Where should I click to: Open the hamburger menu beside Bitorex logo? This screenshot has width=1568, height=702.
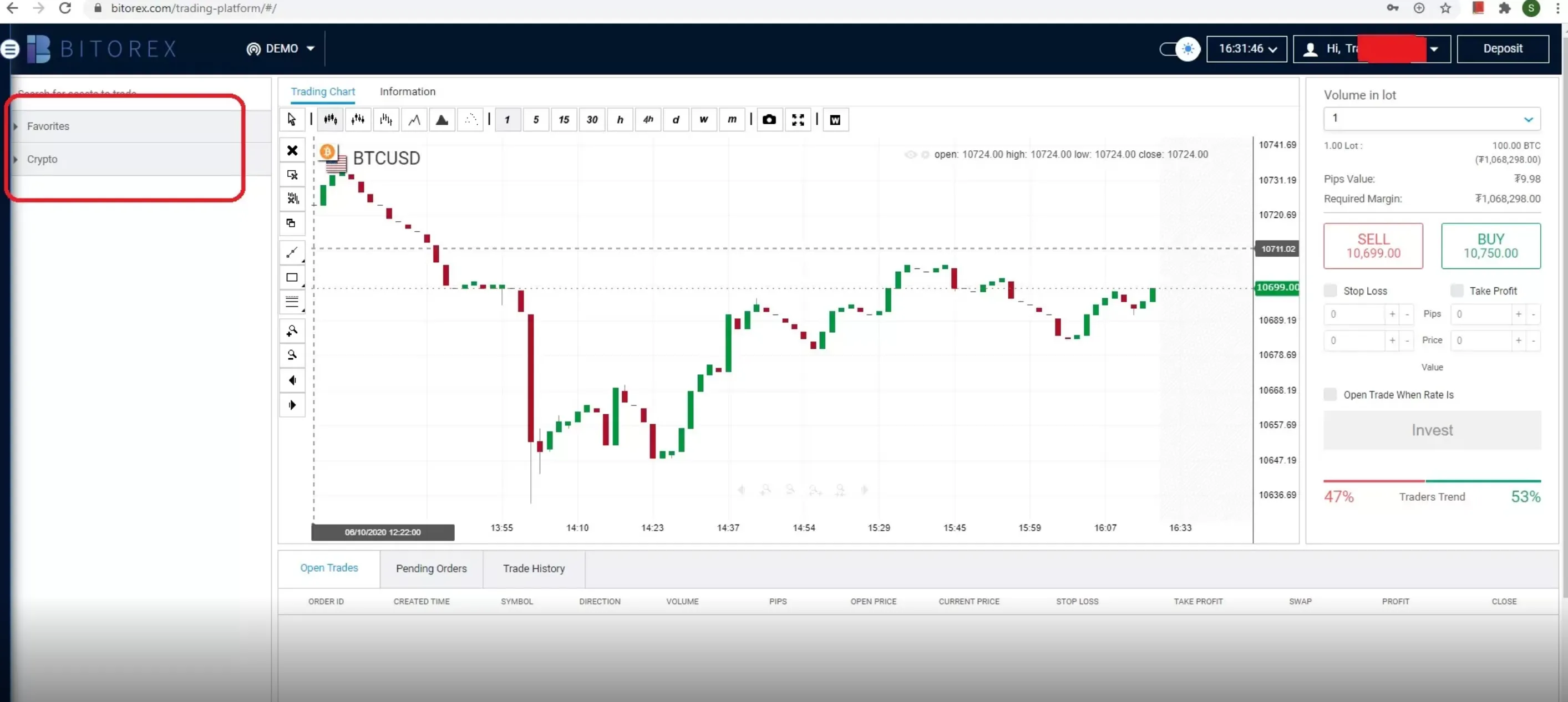point(10,49)
